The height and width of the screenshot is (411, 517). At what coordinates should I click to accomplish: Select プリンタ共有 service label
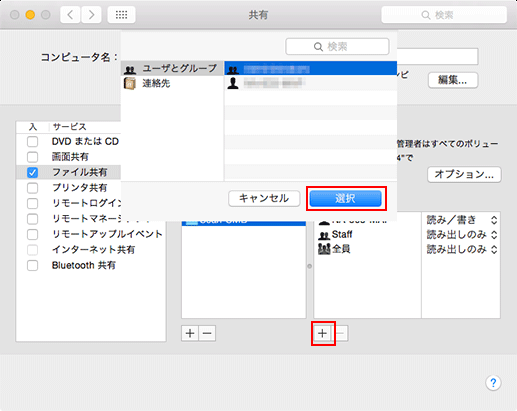coord(79,188)
